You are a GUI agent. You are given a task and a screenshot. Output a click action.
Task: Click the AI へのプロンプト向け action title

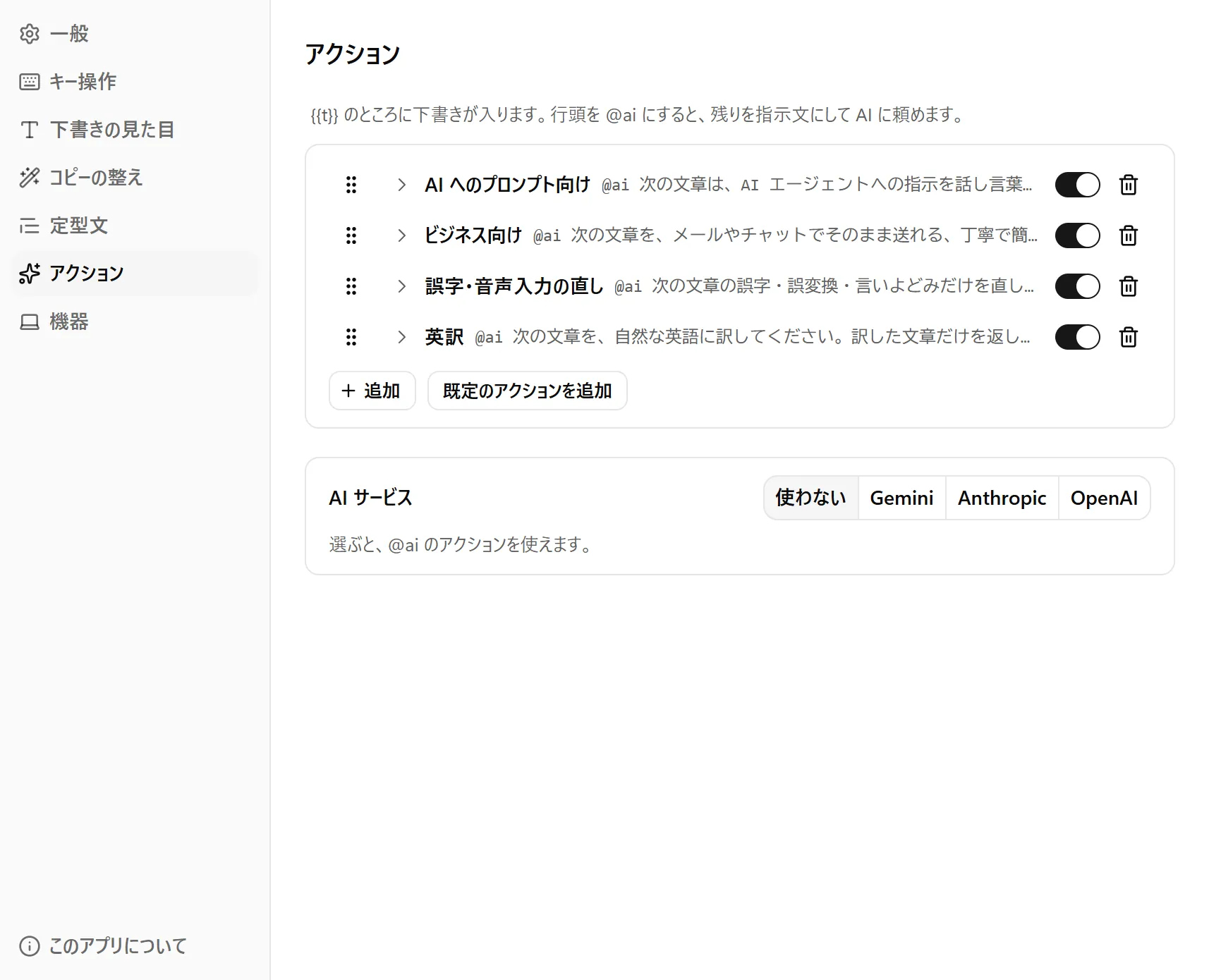click(x=507, y=185)
